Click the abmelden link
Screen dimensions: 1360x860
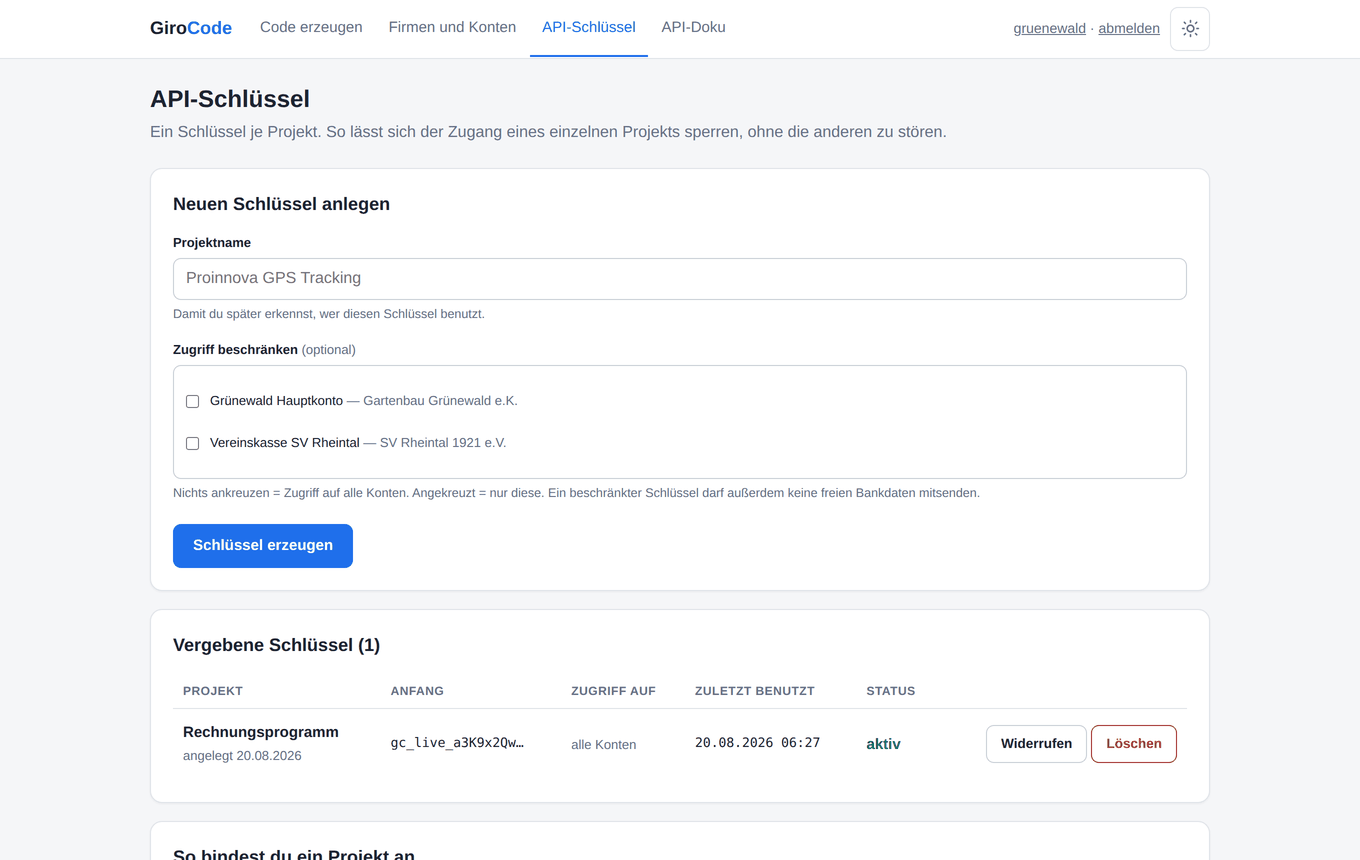pyautogui.click(x=1129, y=29)
